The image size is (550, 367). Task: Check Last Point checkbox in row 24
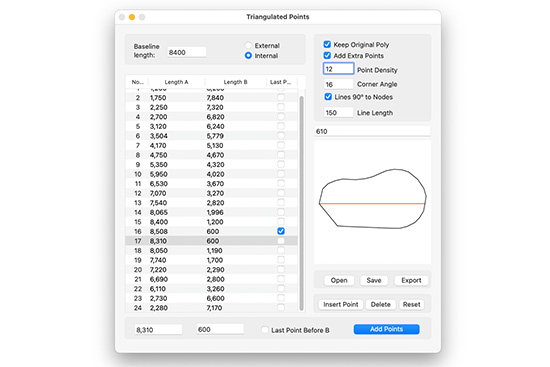coord(281,307)
